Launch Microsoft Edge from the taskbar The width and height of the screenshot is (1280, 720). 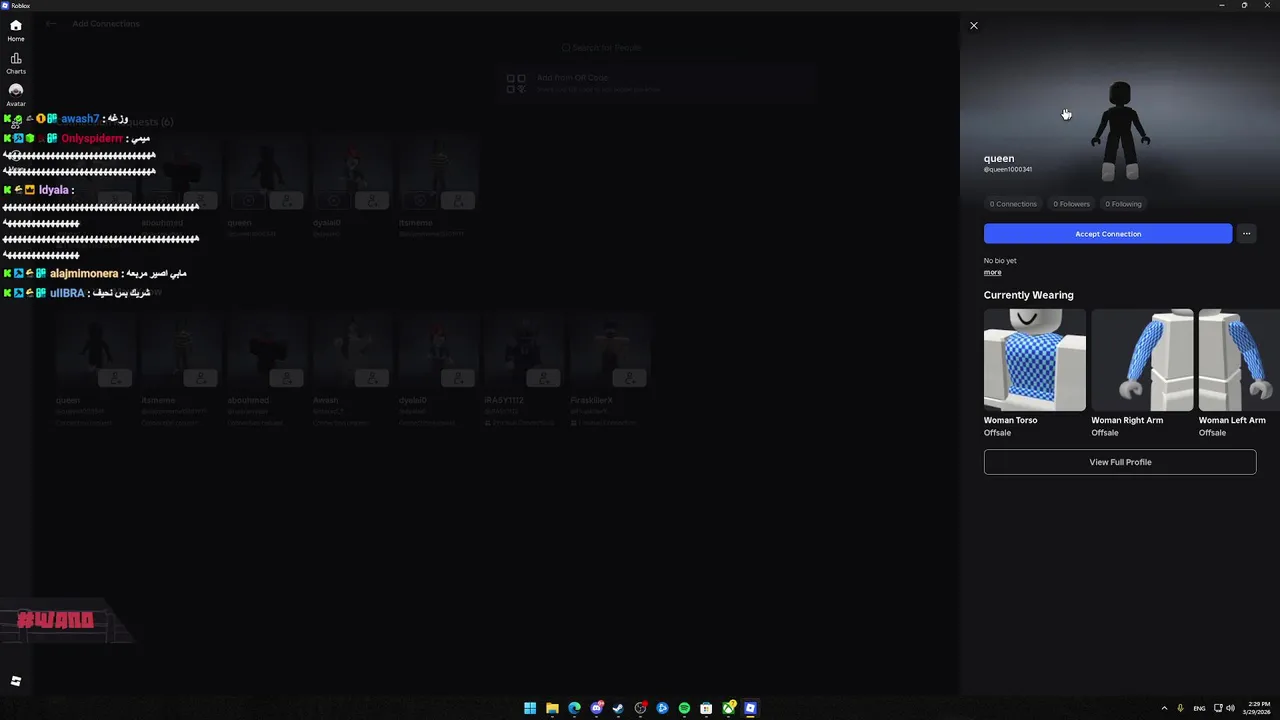click(x=574, y=708)
